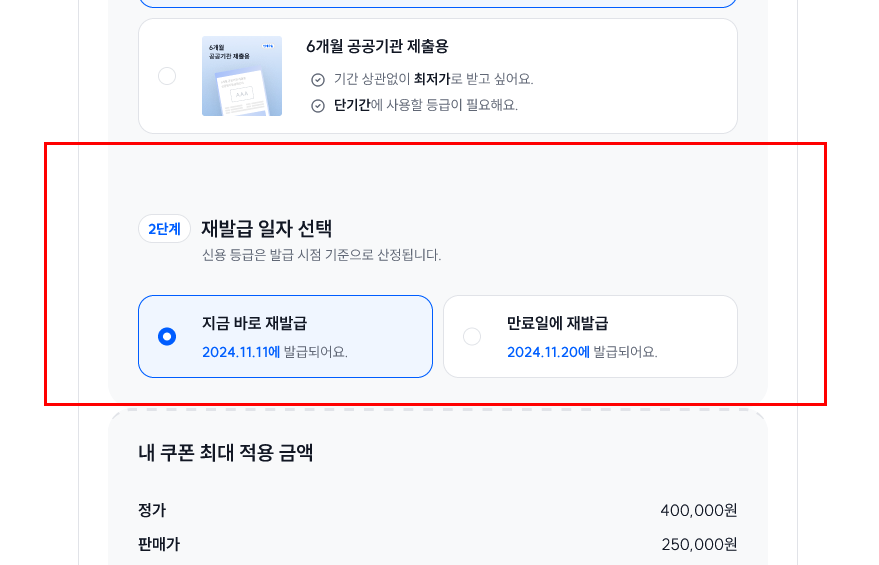
Task: Click the 6개월 공공기관 제출용 product thumbnail
Action: 242,76
